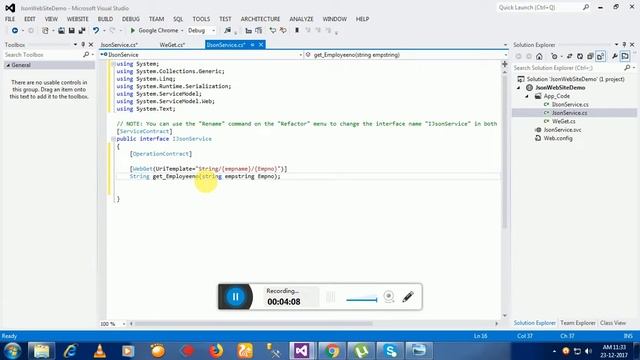Click the Quick Launch search magnifier icon

[x=586, y=7]
